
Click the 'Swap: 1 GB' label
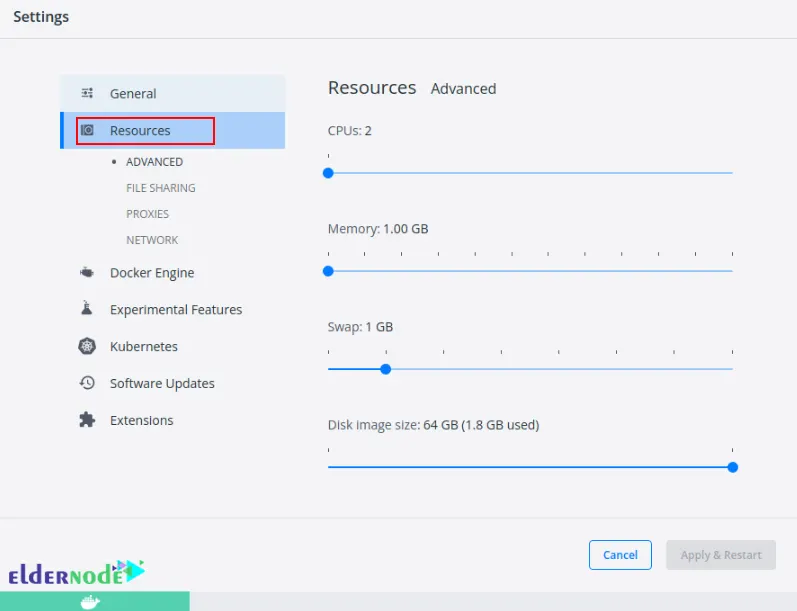coord(360,327)
